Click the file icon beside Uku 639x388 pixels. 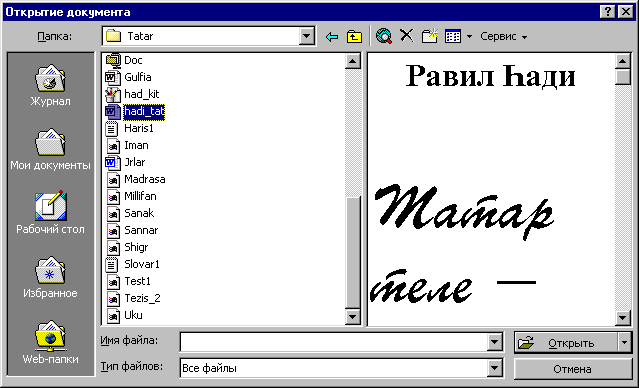[113, 315]
